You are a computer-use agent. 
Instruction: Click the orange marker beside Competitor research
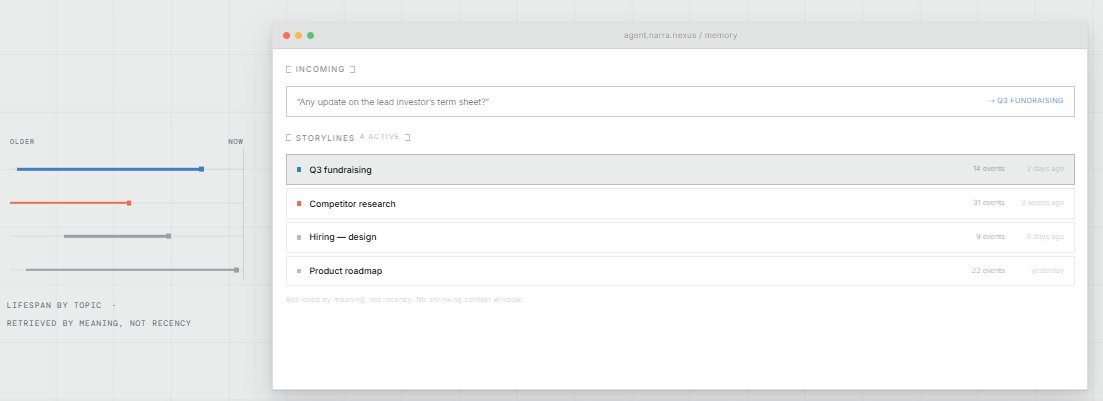point(299,203)
